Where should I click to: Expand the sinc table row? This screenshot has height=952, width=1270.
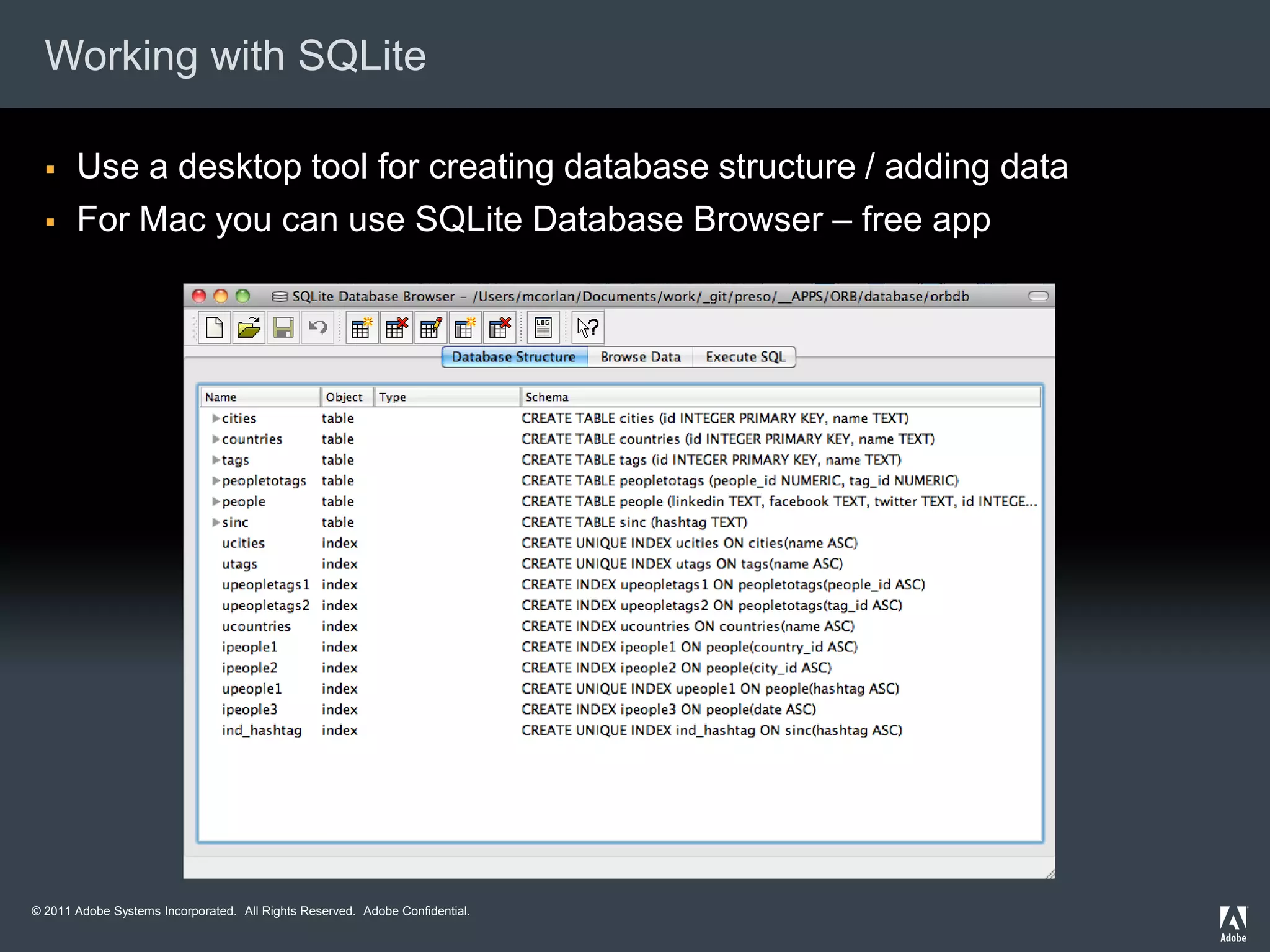point(216,522)
